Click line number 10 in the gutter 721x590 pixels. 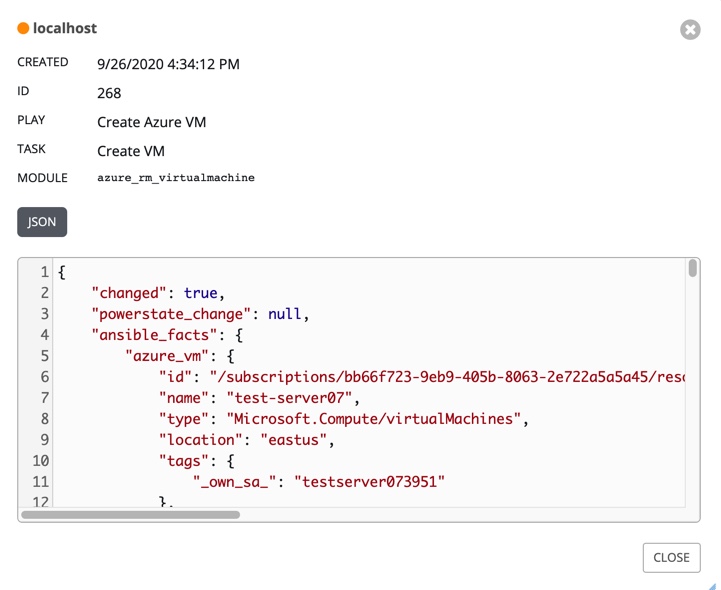point(41,461)
